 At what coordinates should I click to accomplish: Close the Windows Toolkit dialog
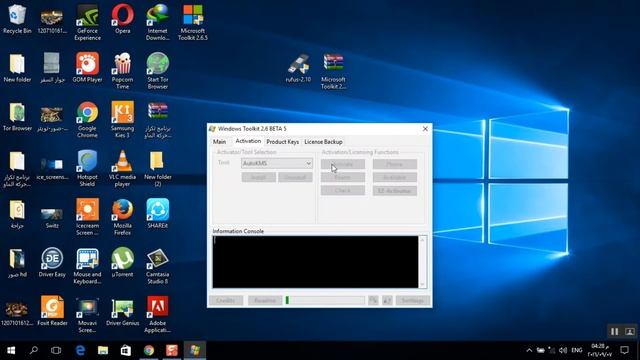(x=425, y=129)
